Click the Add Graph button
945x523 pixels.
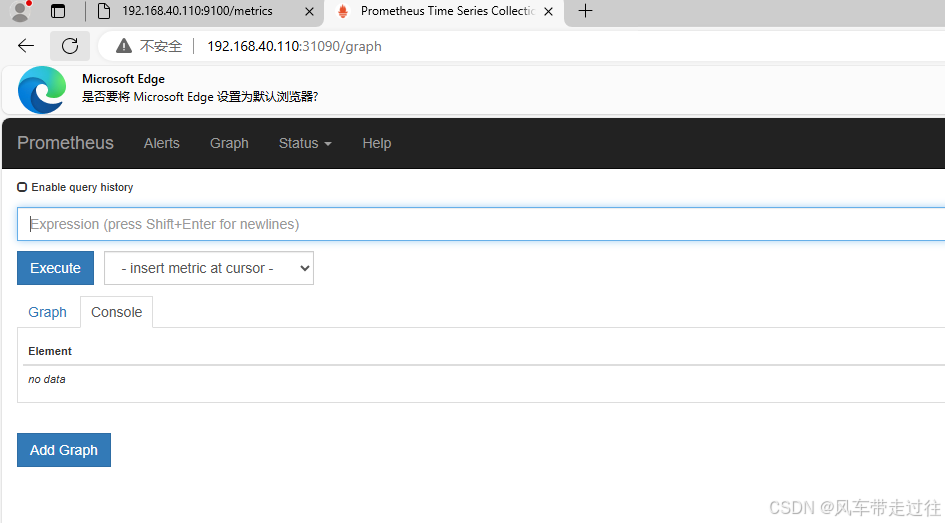pos(64,450)
